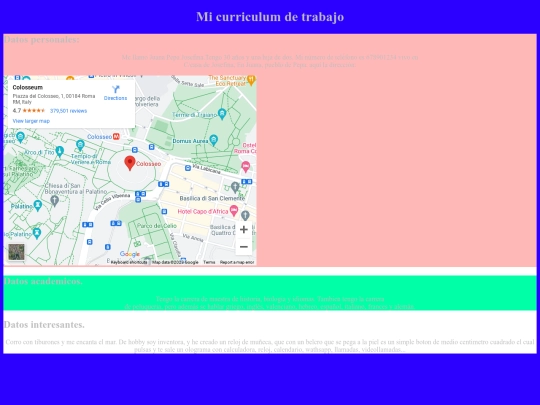Click the Directions arrow icon in the map card

click(x=116, y=89)
